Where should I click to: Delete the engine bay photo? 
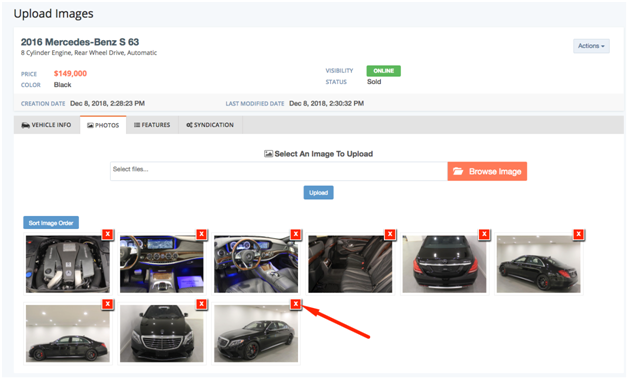click(x=107, y=234)
